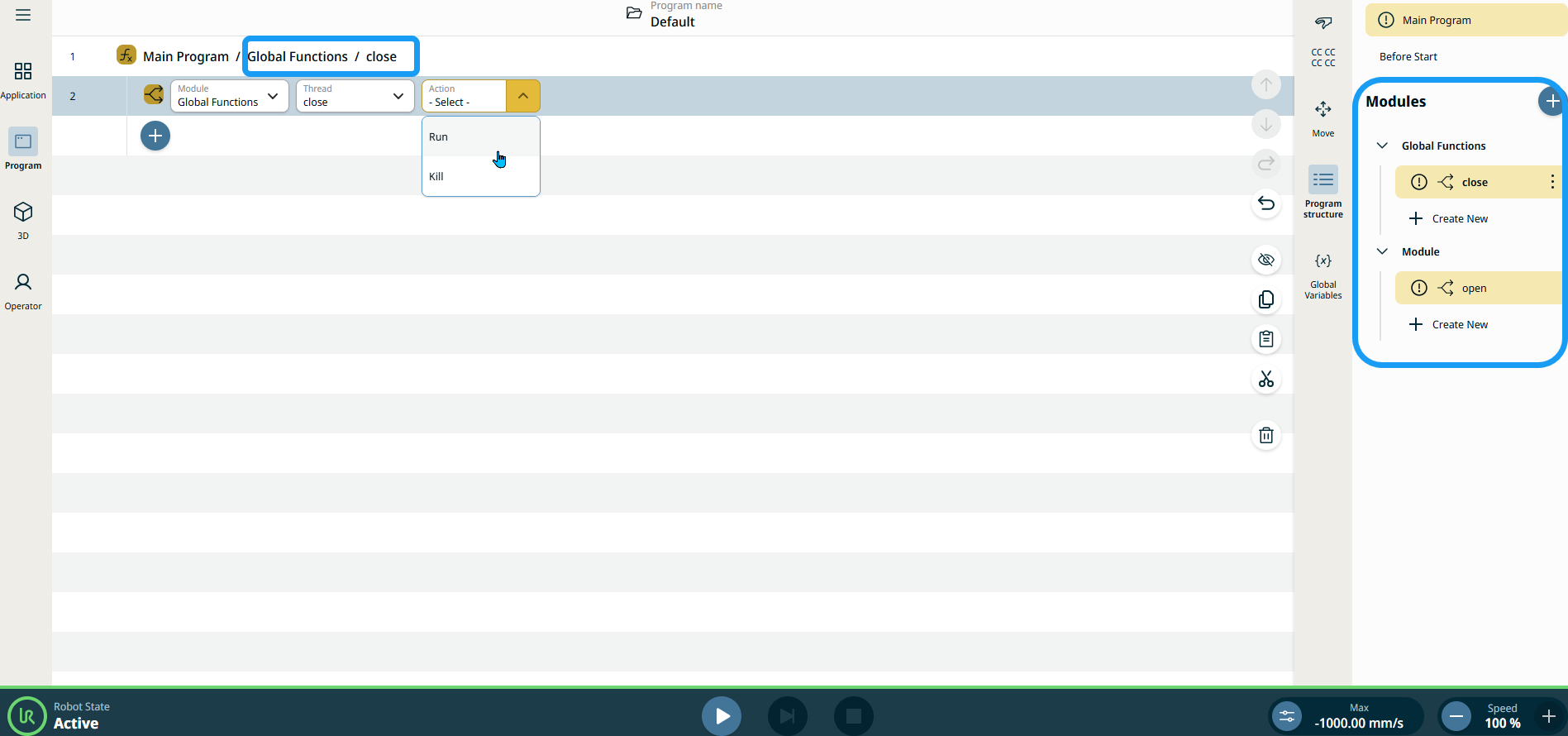Screen dimensions: 1568x736
Task: Toggle the suppress eye icon
Action: (x=1265, y=260)
